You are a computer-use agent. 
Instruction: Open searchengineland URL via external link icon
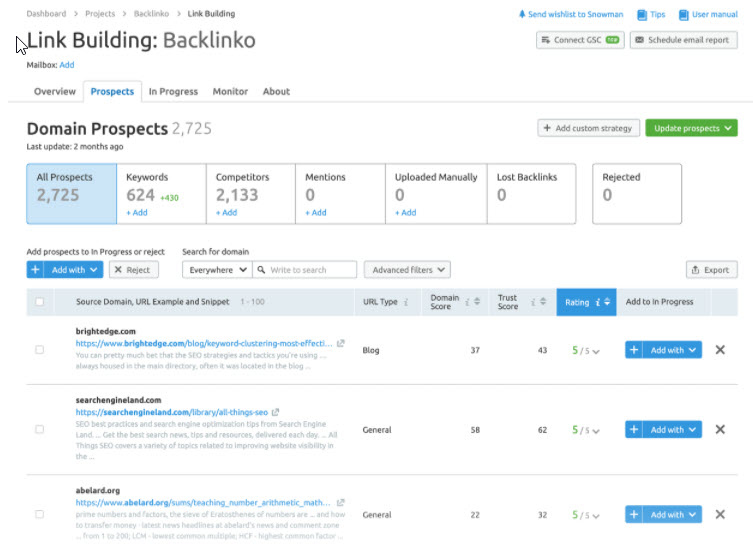275,412
